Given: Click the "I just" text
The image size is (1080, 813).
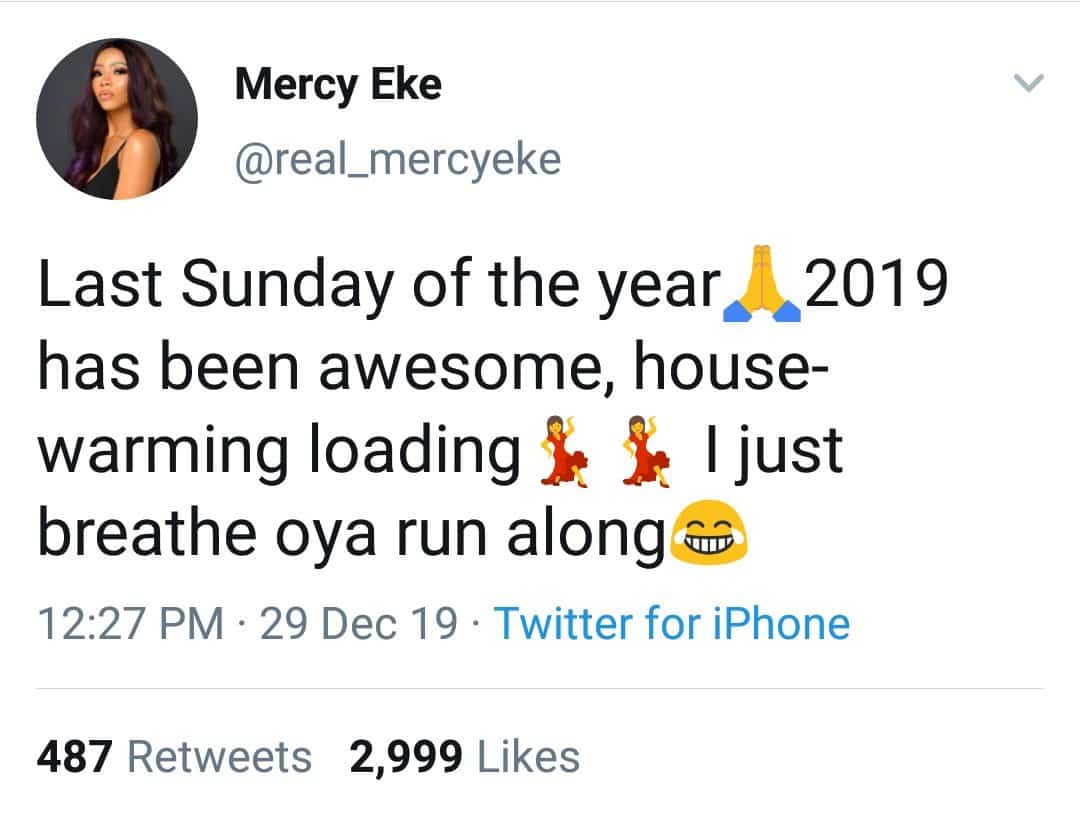Looking at the screenshot, I should click(x=774, y=451).
